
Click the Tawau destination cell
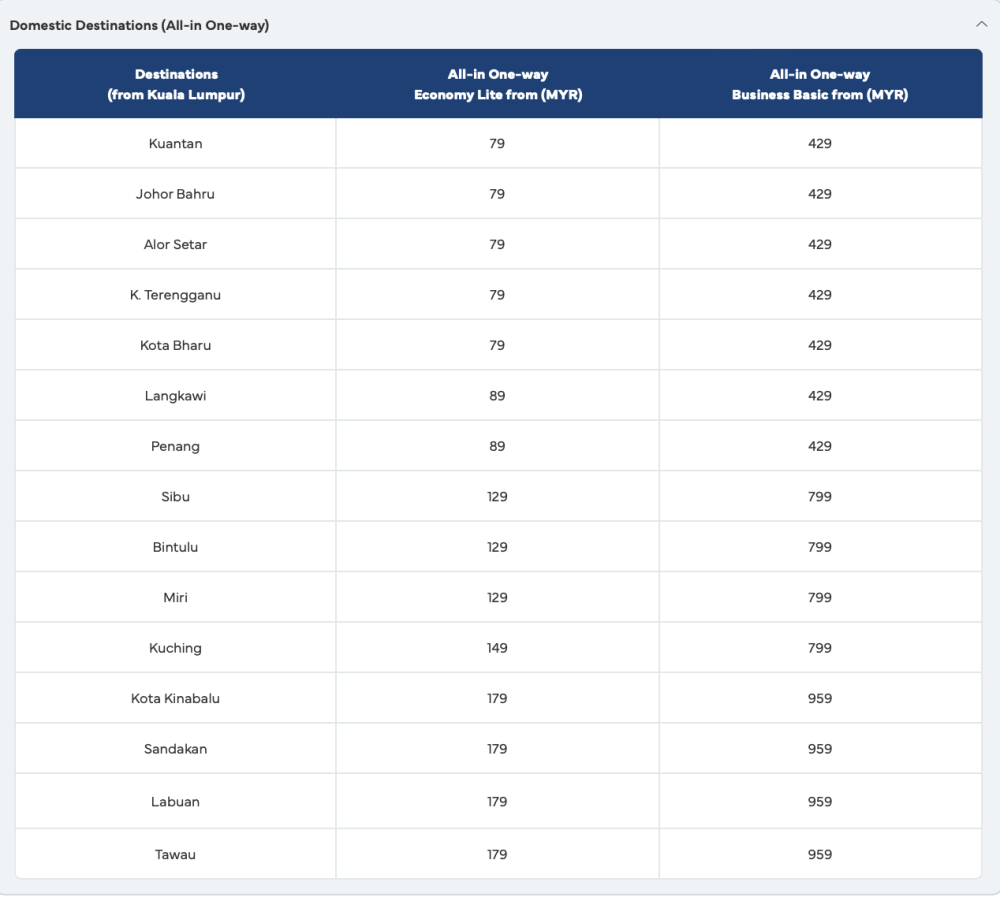pyautogui.click(x=176, y=855)
